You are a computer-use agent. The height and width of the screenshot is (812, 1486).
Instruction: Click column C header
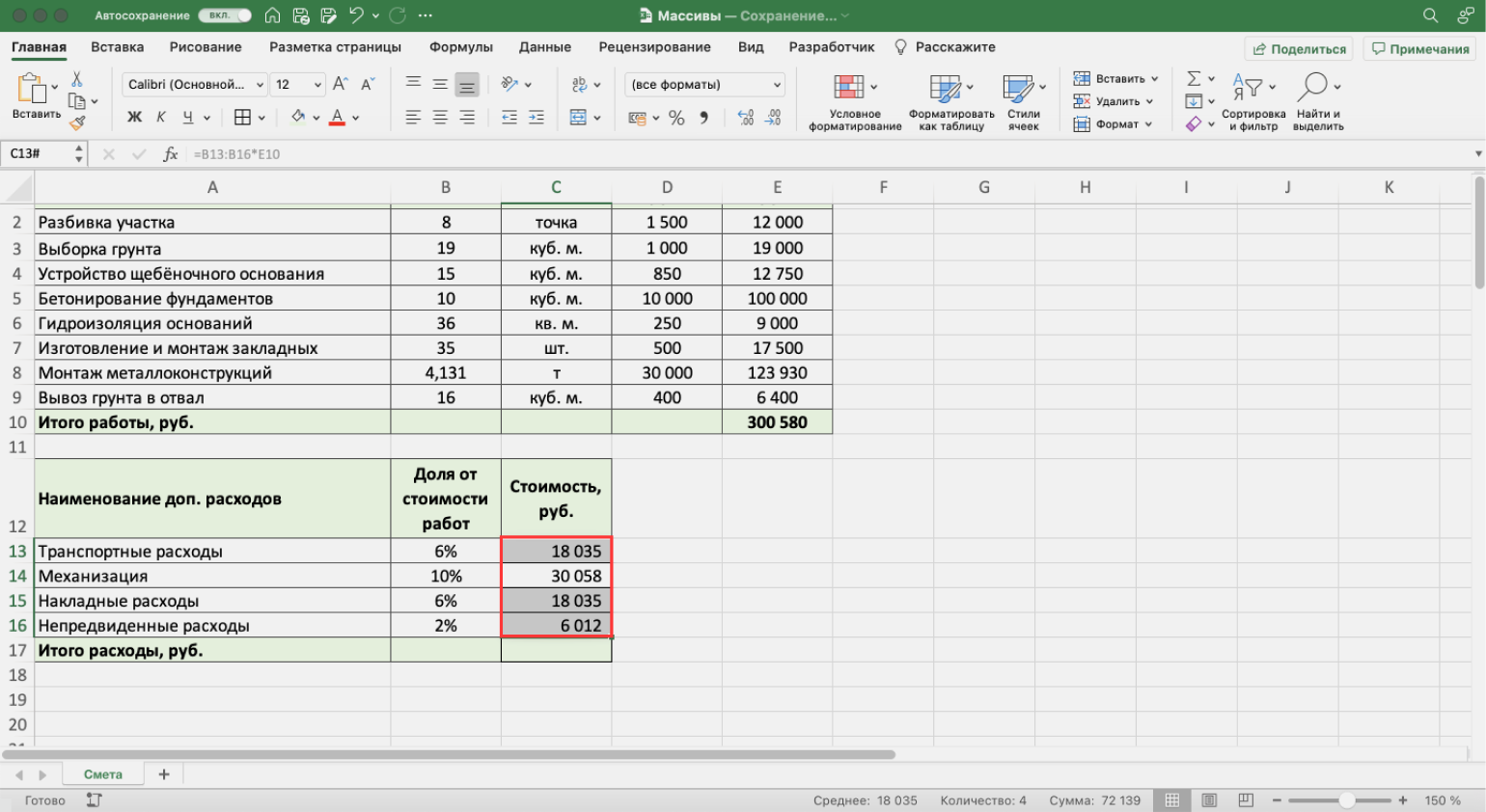pyautogui.click(x=556, y=188)
